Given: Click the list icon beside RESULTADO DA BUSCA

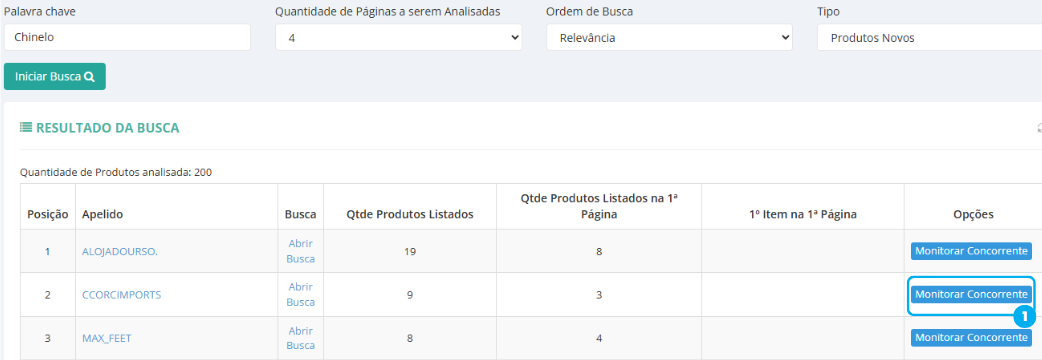Looking at the screenshot, I should pyautogui.click(x=25, y=128).
